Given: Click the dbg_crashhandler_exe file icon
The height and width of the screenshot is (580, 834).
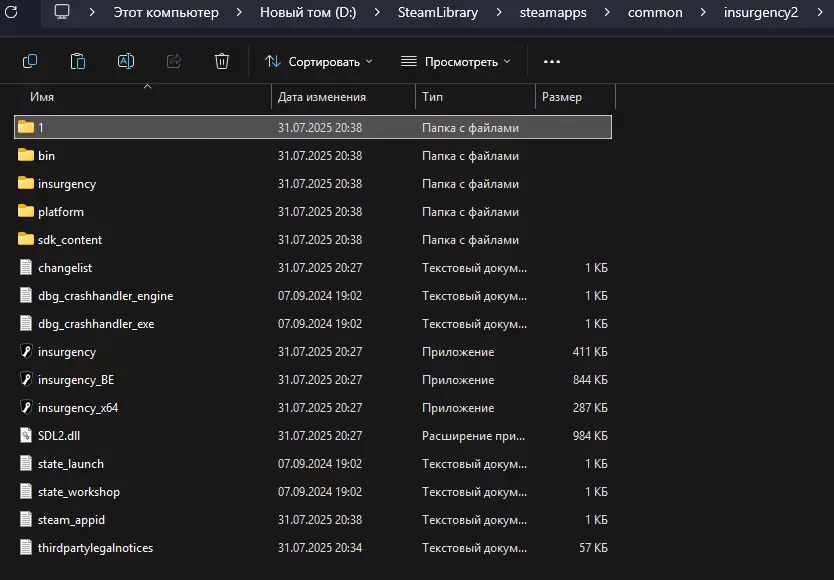Looking at the screenshot, I should [x=26, y=324].
